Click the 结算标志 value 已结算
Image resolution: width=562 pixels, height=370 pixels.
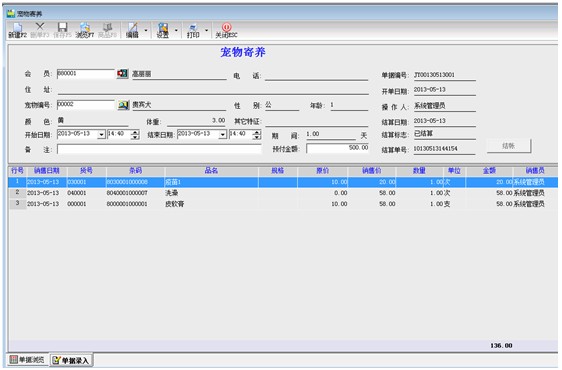click(x=423, y=134)
